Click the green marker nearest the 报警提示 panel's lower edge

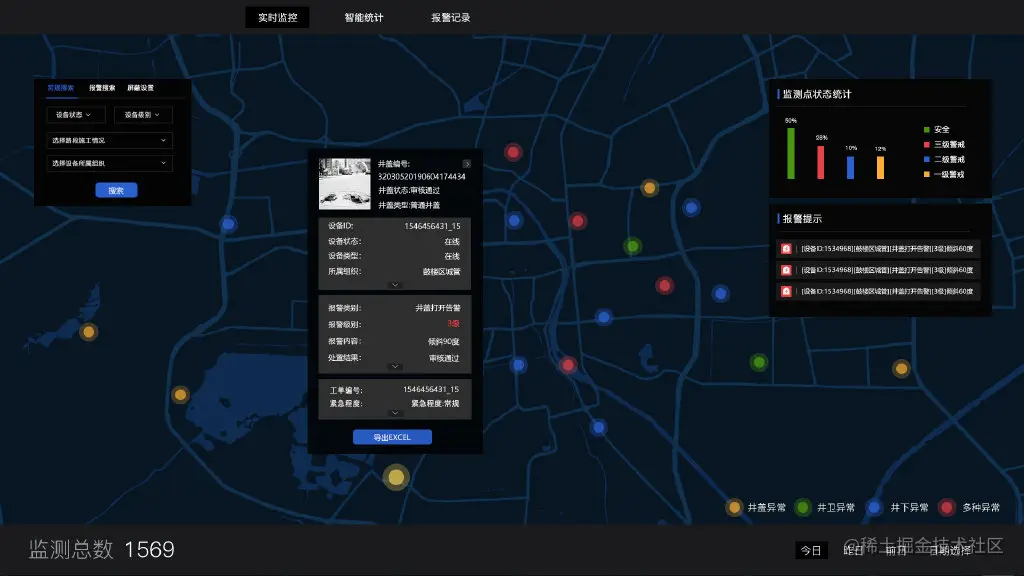click(x=759, y=362)
